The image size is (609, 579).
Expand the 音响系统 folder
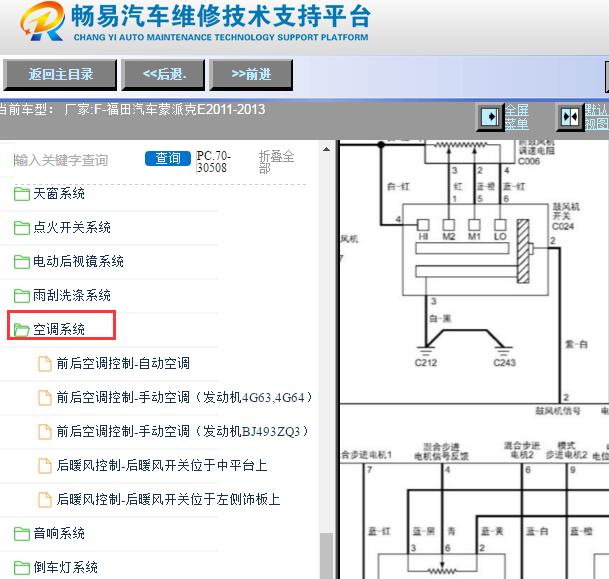[x=59, y=533]
